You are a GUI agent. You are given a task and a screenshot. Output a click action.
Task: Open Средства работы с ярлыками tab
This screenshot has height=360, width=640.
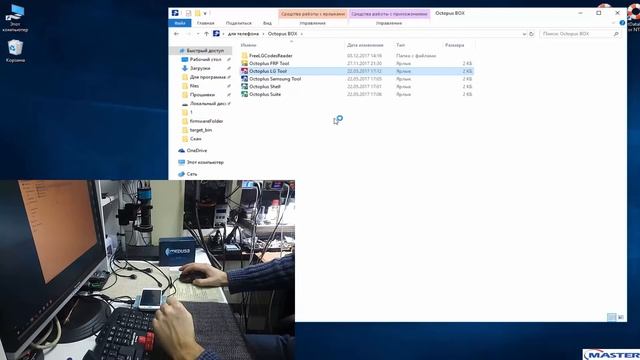pos(313,14)
